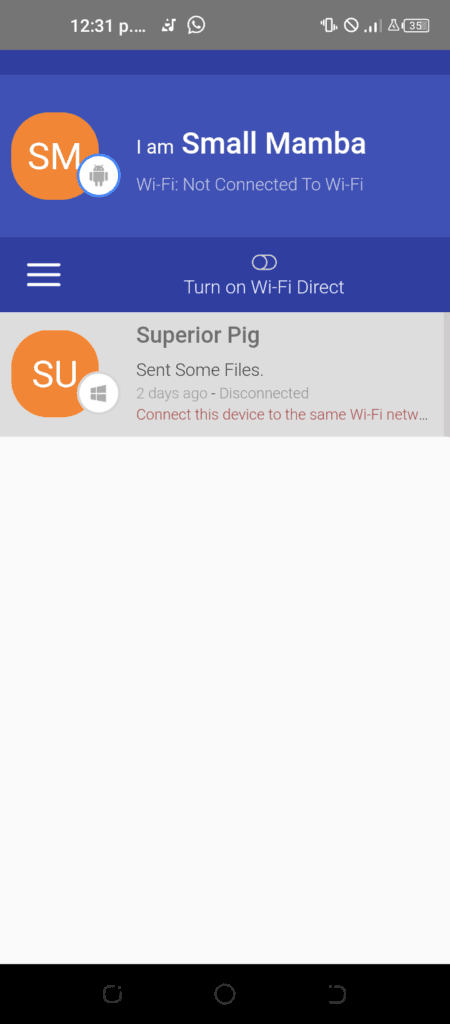Screen dimensions: 450x1024
Task: Select the Small Mamba device name
Action: click(x=274, y=144)
